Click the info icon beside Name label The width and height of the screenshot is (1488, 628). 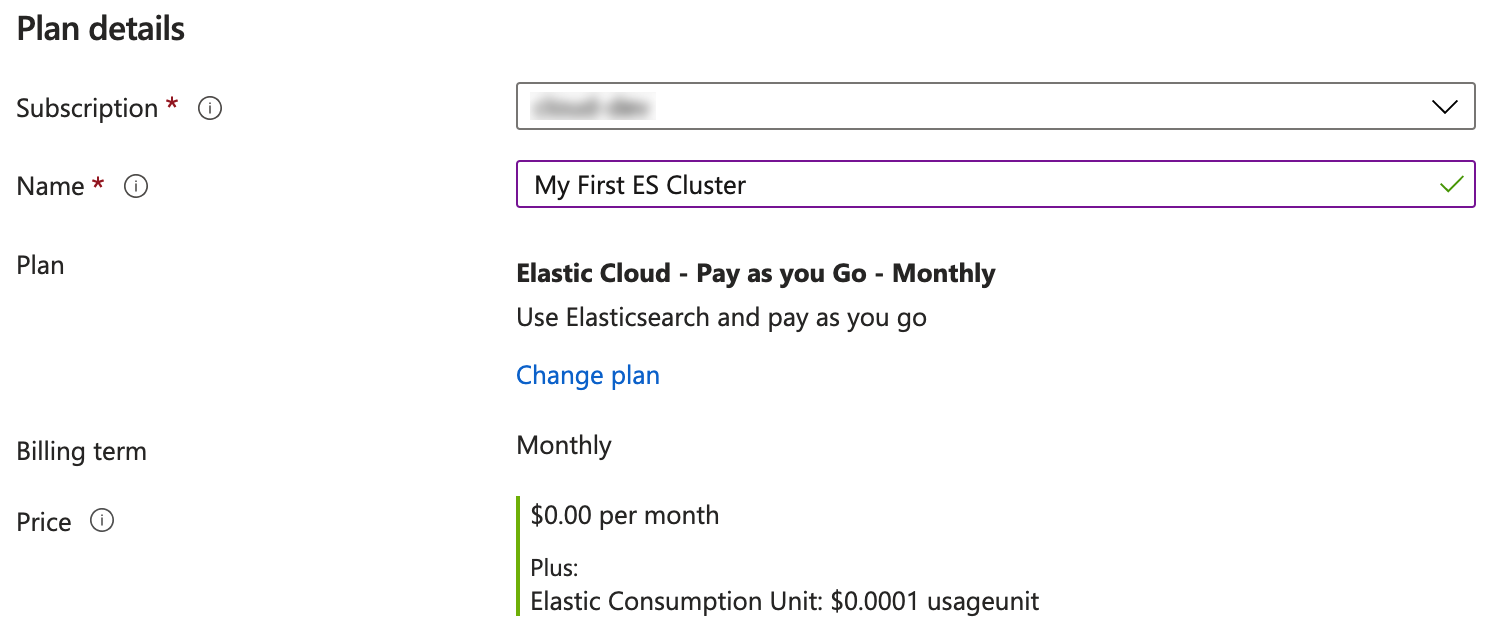(136, 186)
